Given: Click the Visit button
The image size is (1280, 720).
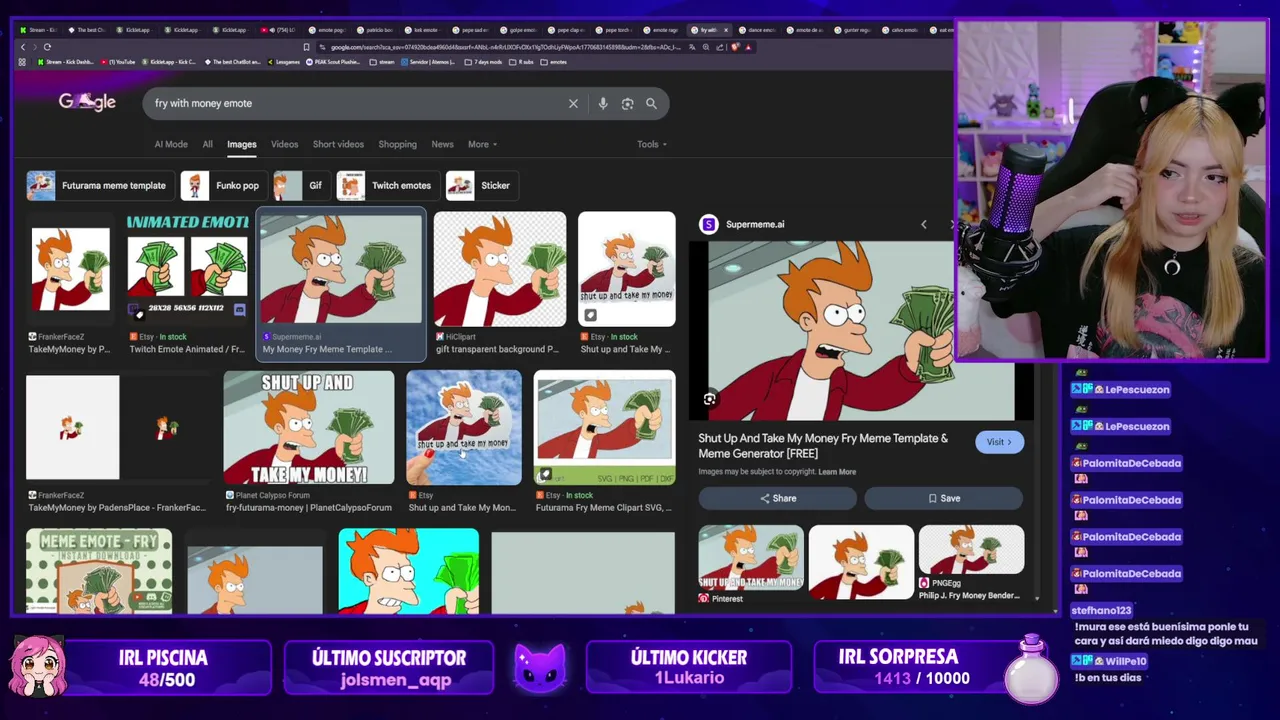Looking at the screenshot, I should click(999, 442).
